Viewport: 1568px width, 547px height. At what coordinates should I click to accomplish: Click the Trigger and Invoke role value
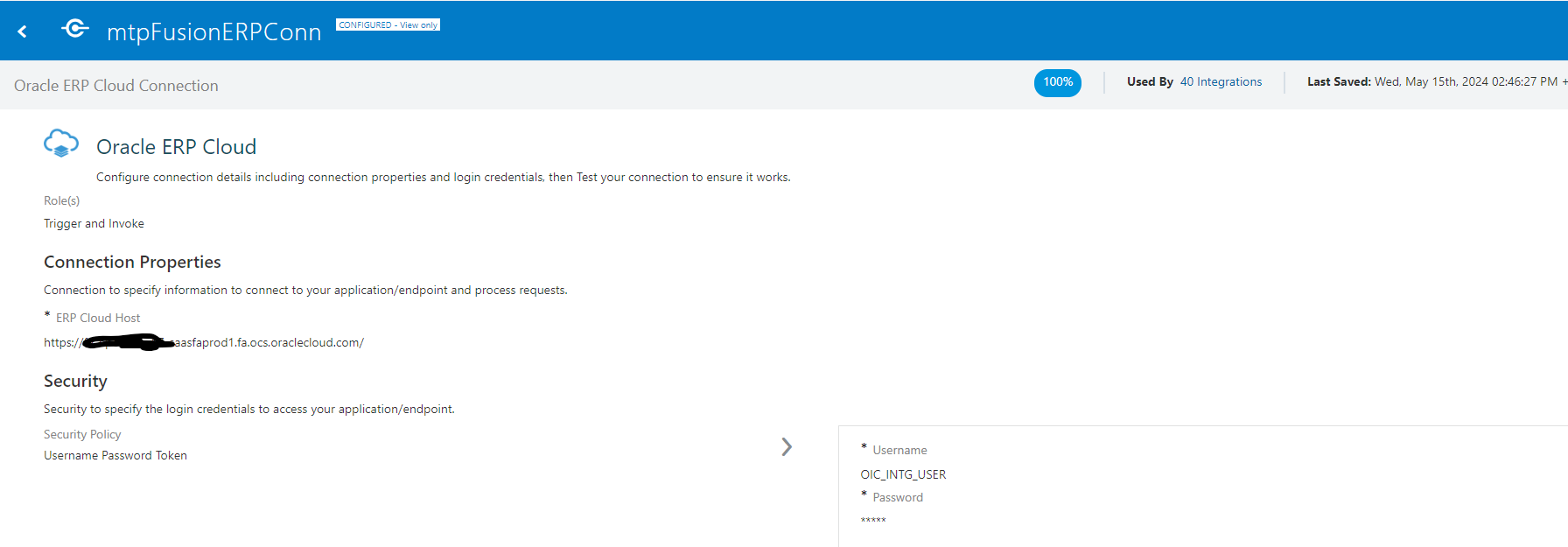tap(94, 224)
